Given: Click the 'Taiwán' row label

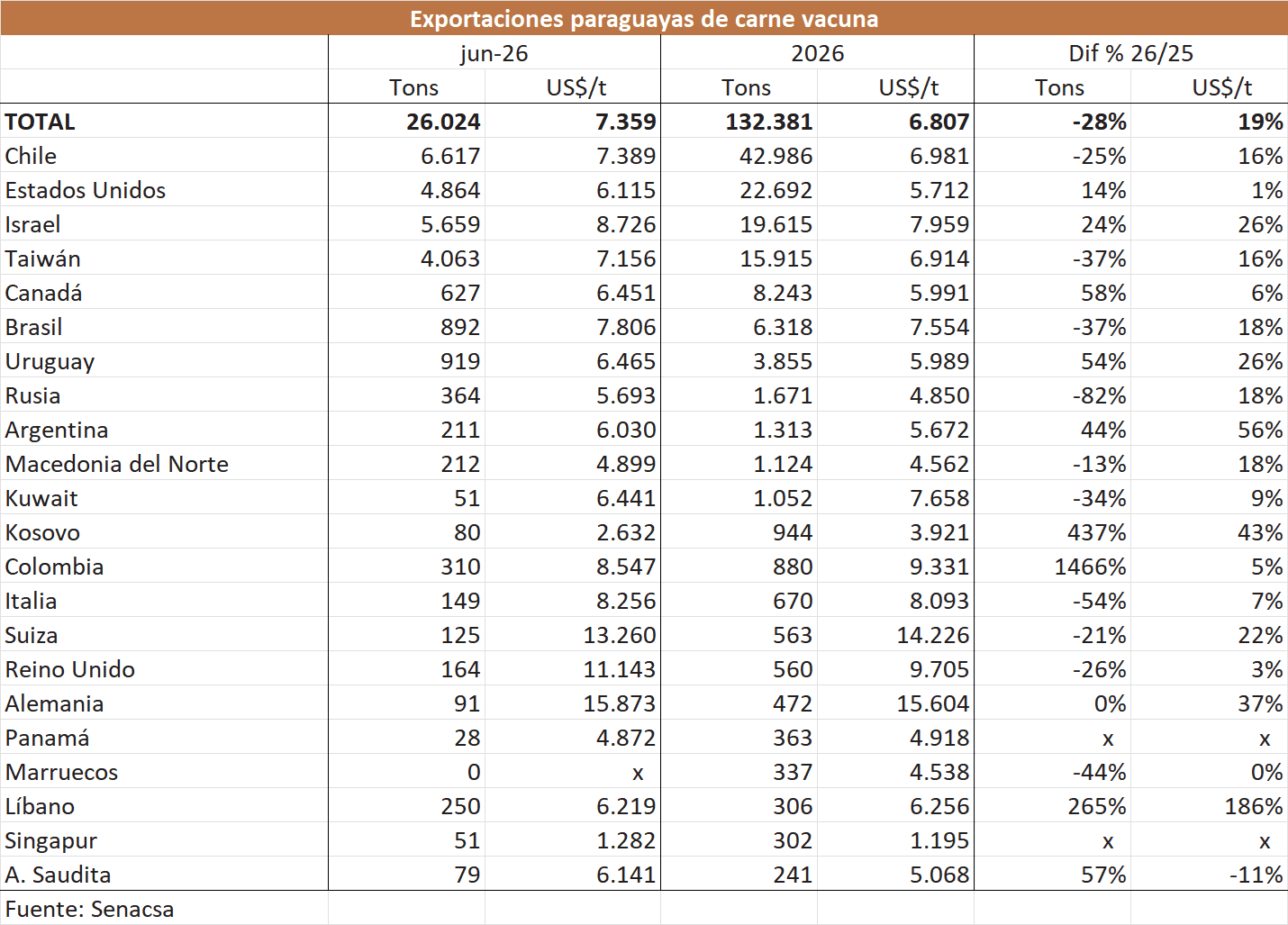Looking at the screenshot, I should tap(42, 258).
